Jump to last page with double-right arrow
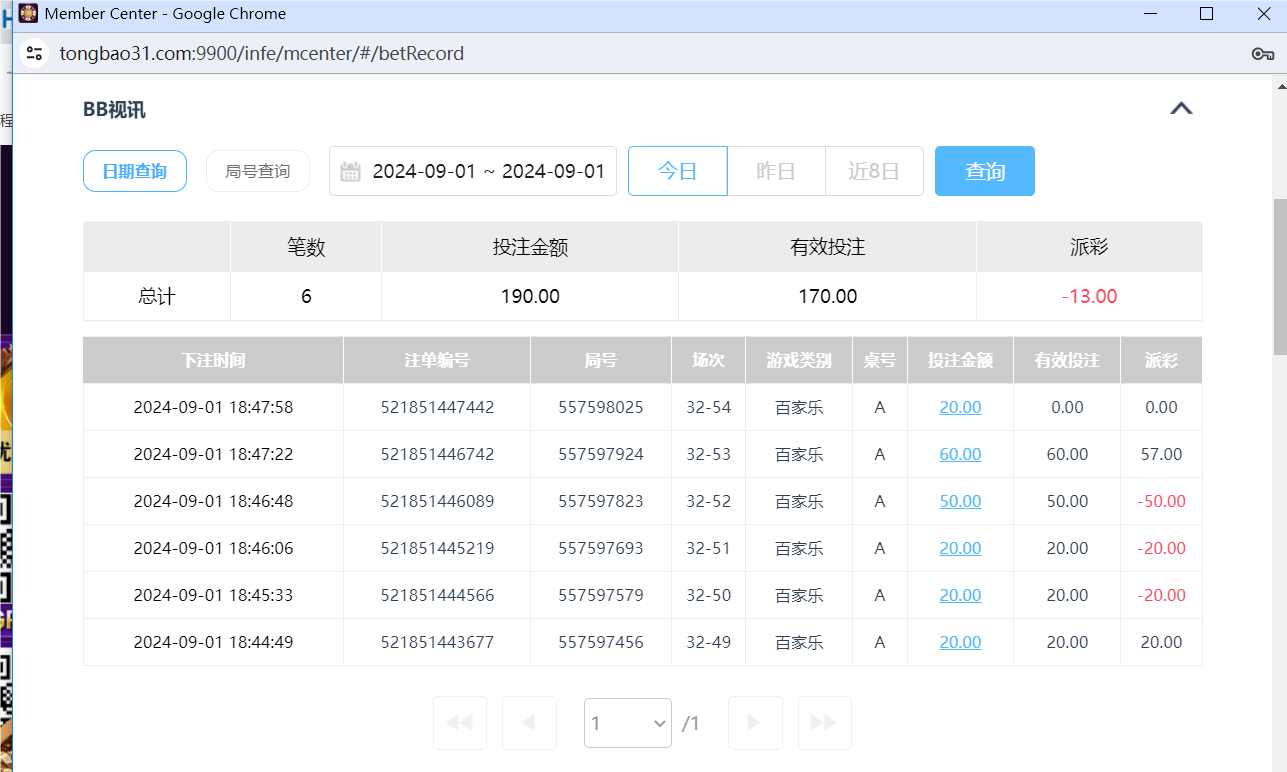The width and height of the screenshot is (1287, 772). coord(824,722)
